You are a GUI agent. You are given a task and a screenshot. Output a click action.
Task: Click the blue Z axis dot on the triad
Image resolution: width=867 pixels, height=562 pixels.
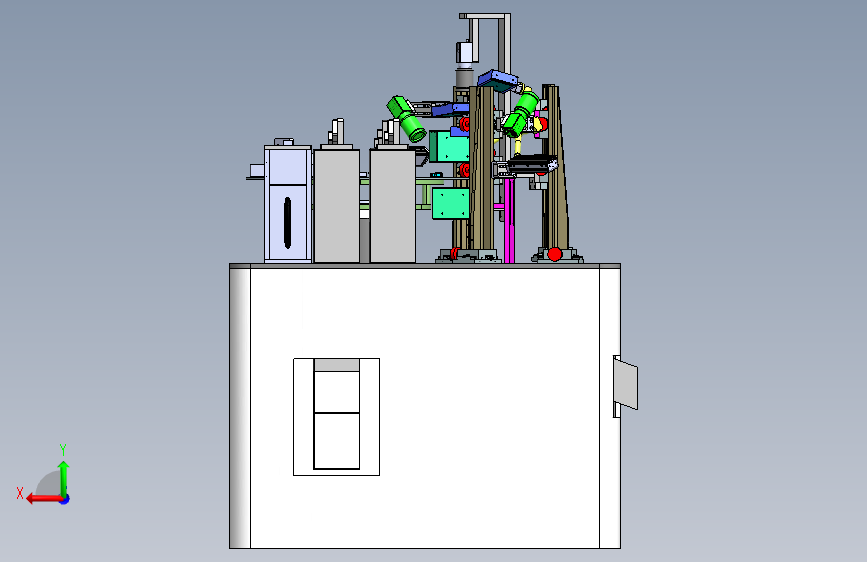click(65, 499)
